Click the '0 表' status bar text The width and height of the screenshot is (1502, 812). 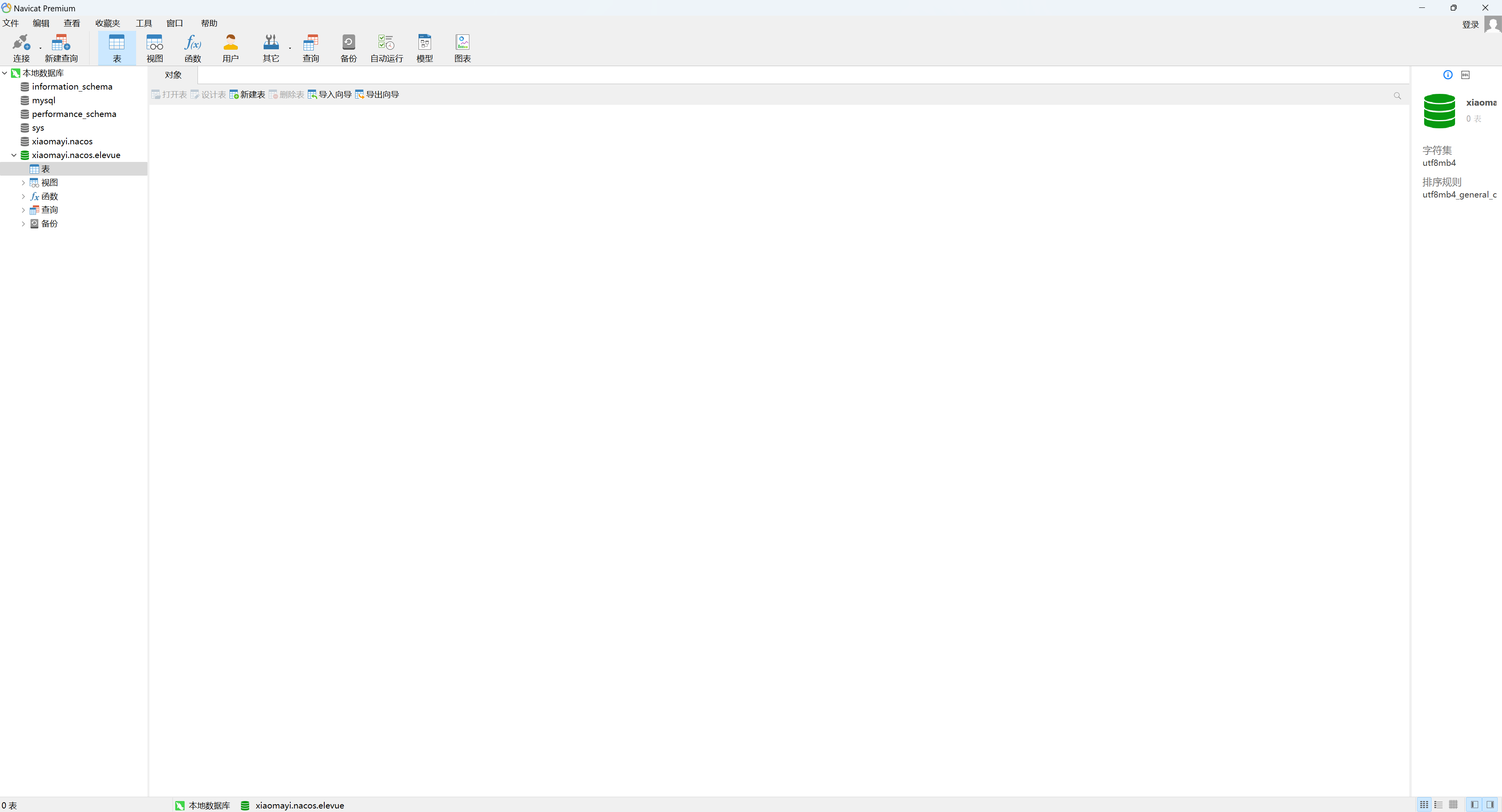pos(9,806)
